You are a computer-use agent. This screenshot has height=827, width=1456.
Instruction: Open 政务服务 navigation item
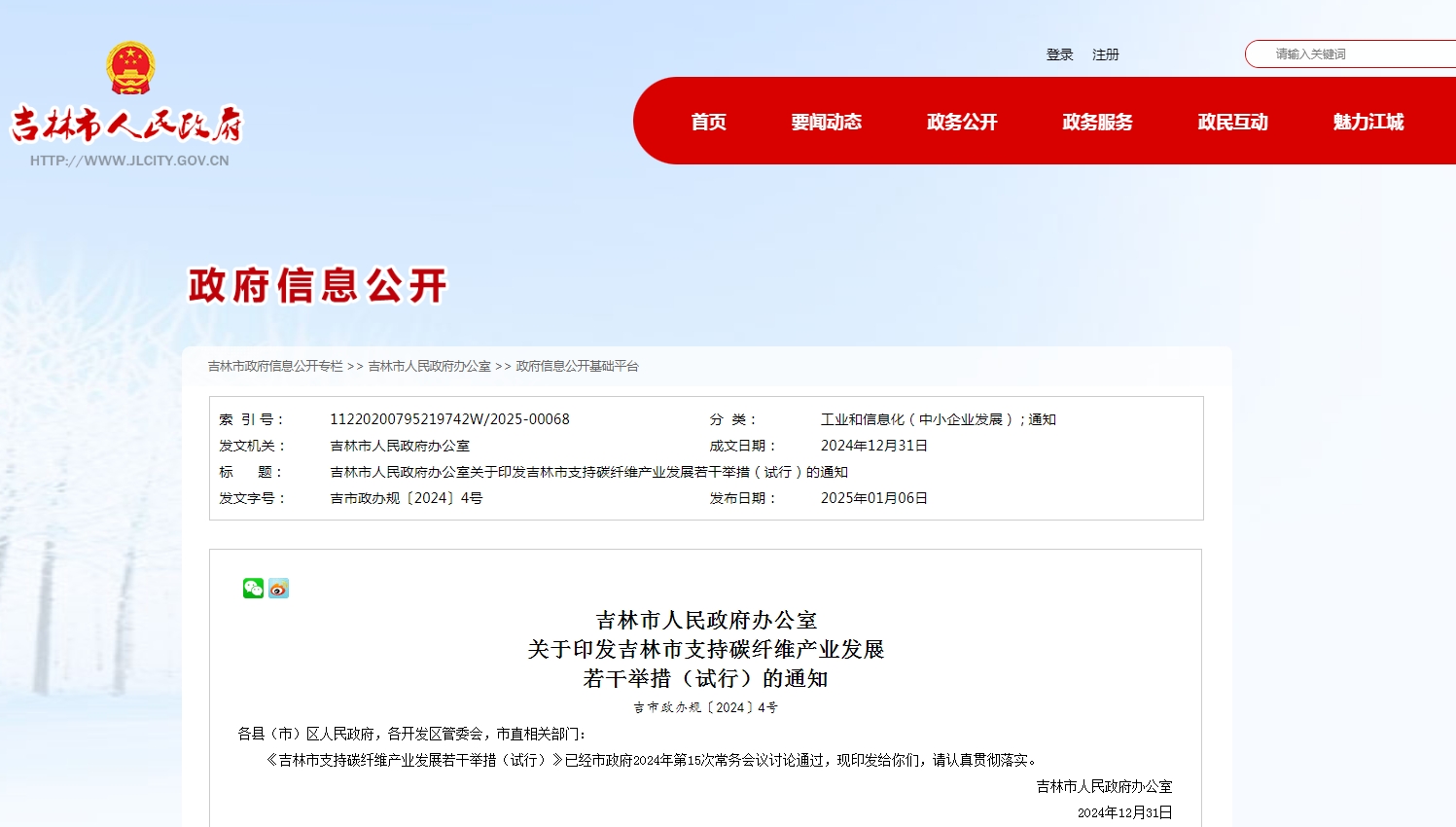pyautogui.click(x=1097, y=122)
